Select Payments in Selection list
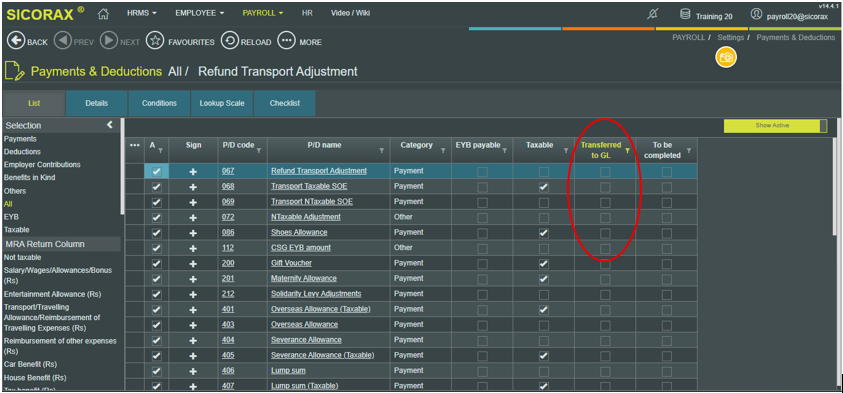This screenshot has width=843, height=393. tap(20, 139)
